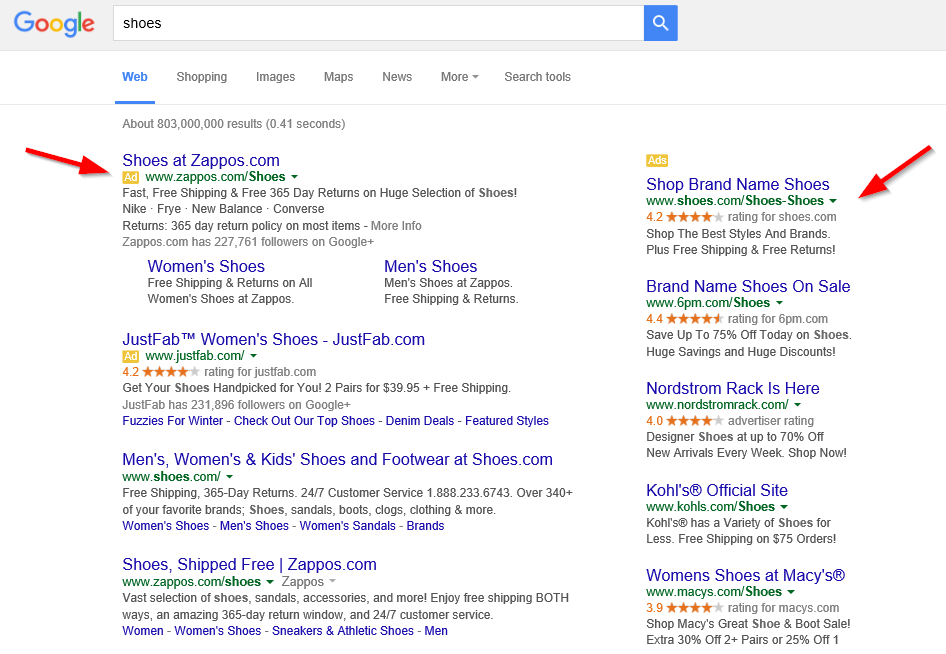Click the Ad badge next to www.zappos.com/Shoes
This screenshot has width=946, height=654.
[130, 177]
